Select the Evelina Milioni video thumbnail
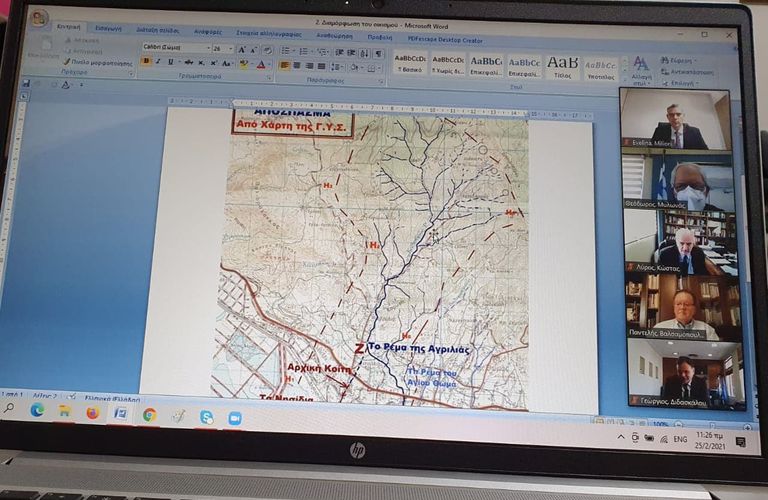 675,120
